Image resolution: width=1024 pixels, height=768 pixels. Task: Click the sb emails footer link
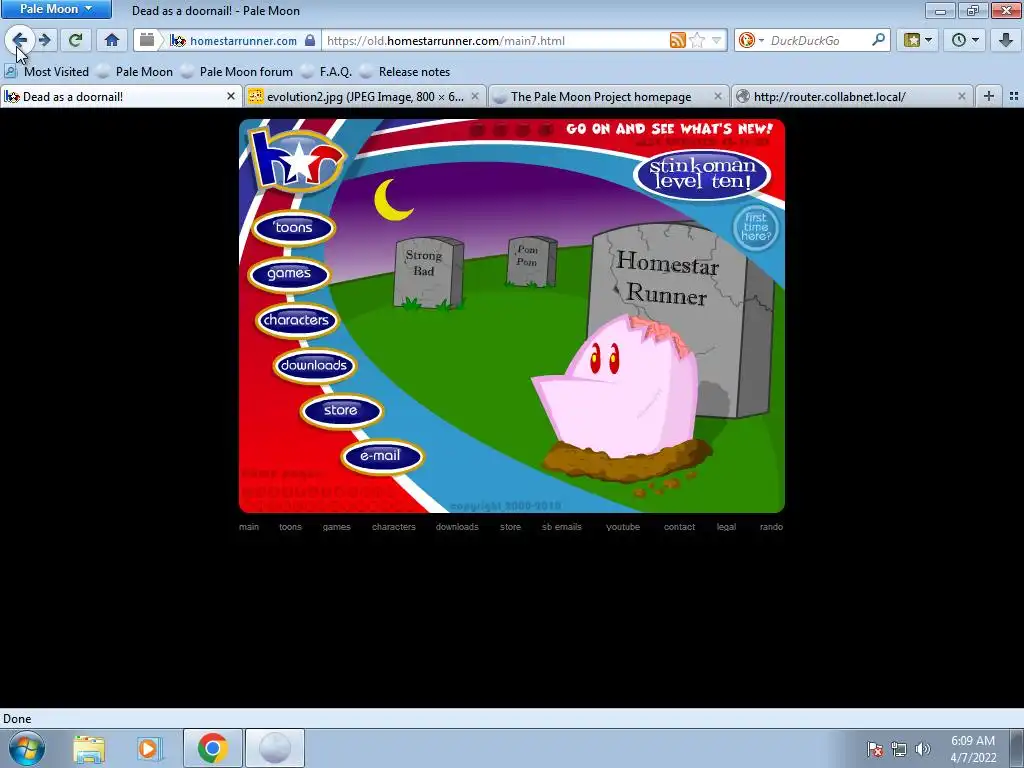coord(562,527)
